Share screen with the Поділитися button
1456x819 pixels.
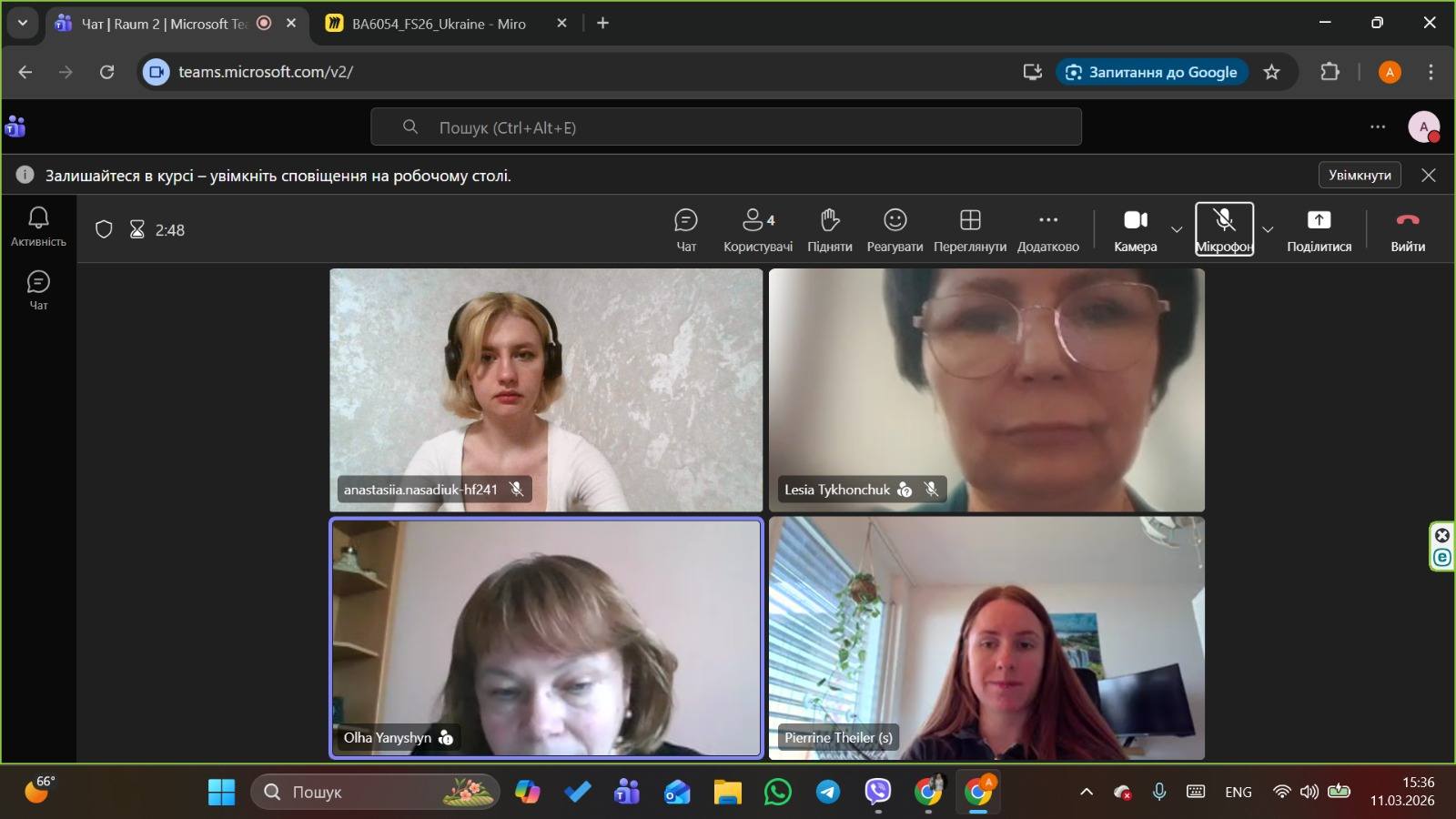point(1319,229)
